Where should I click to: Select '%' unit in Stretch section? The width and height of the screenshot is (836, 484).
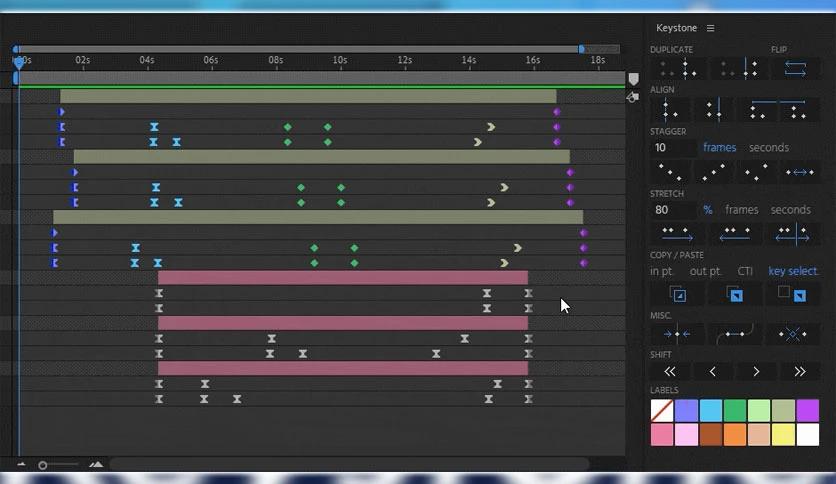pos(707,210)
